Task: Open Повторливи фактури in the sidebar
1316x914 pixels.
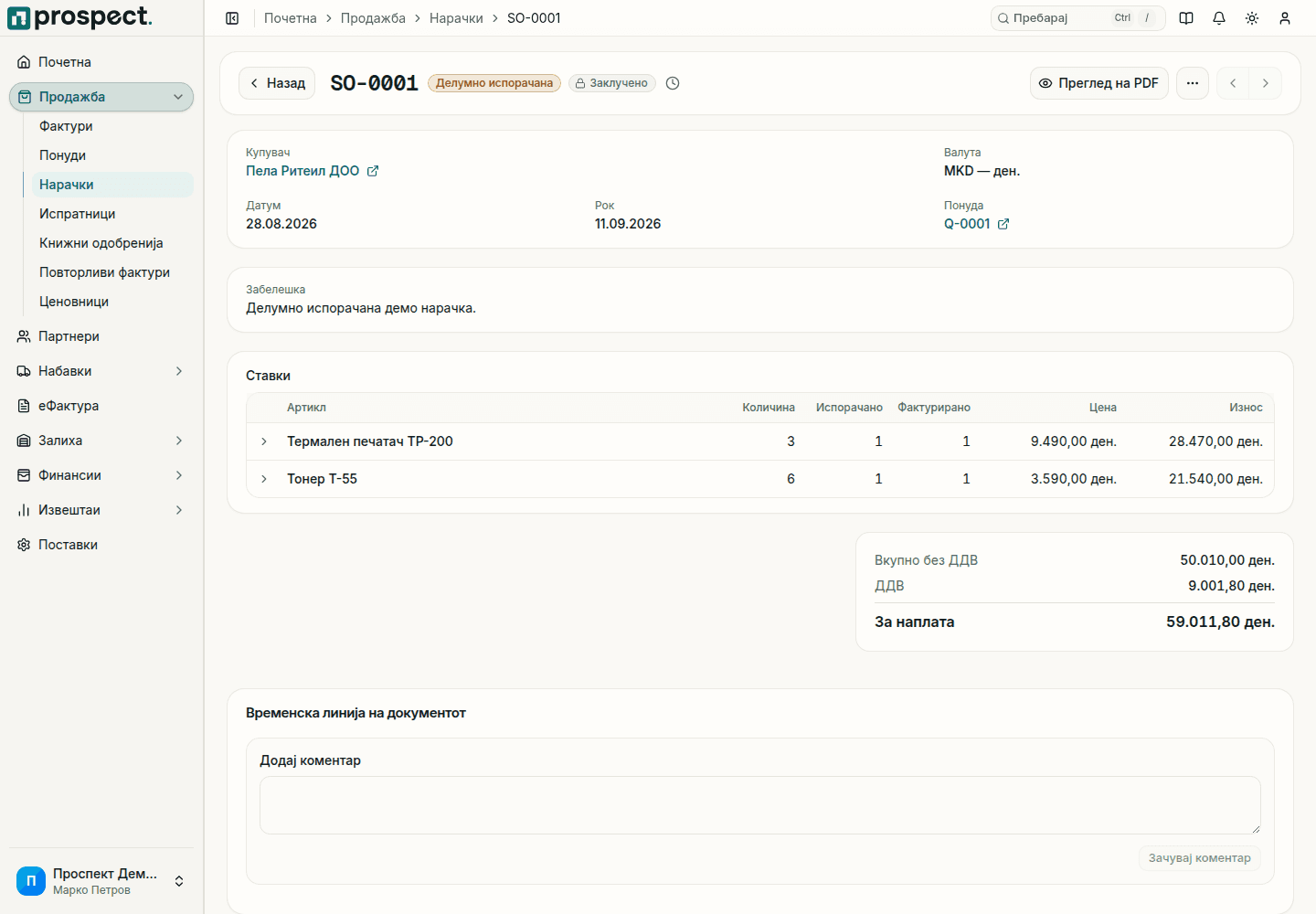Action: point(112,272)
